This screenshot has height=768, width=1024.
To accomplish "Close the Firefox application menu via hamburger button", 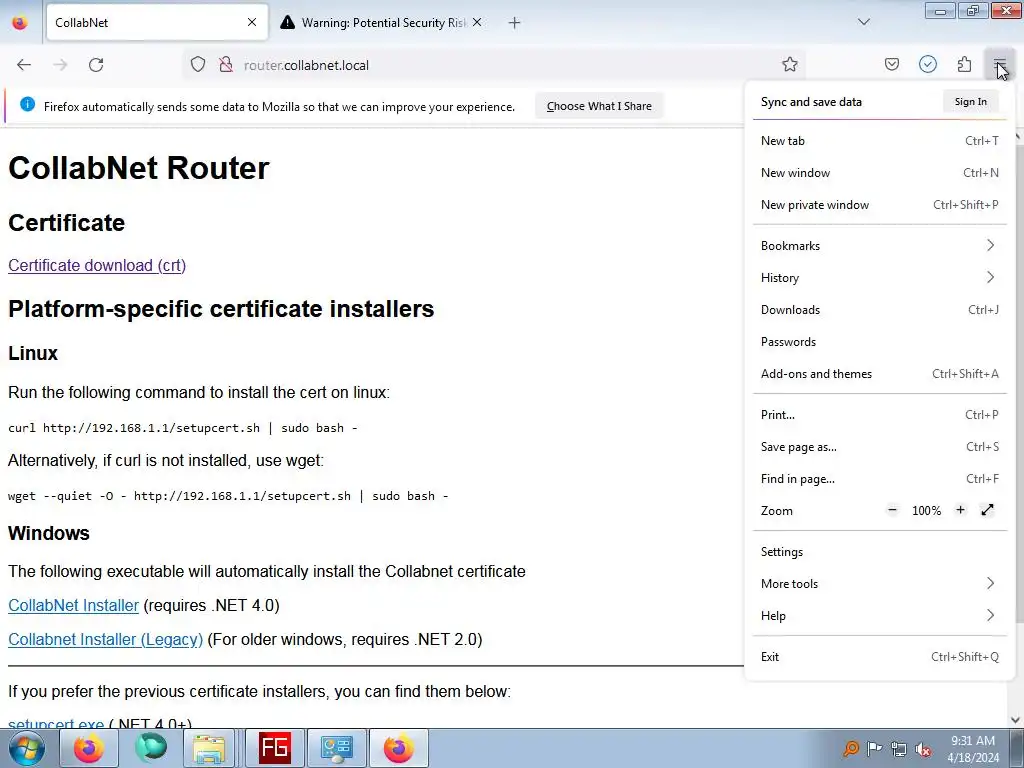I will pyautogui.click(x=1000, y=64).
